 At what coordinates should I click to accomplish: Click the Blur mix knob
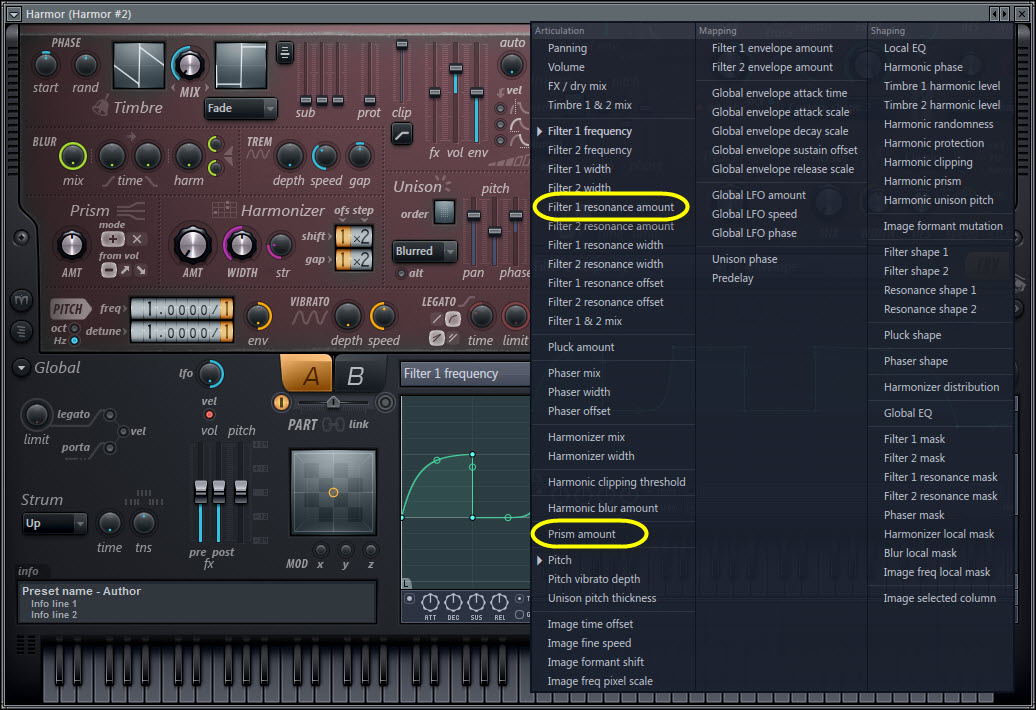coord(73,157)
